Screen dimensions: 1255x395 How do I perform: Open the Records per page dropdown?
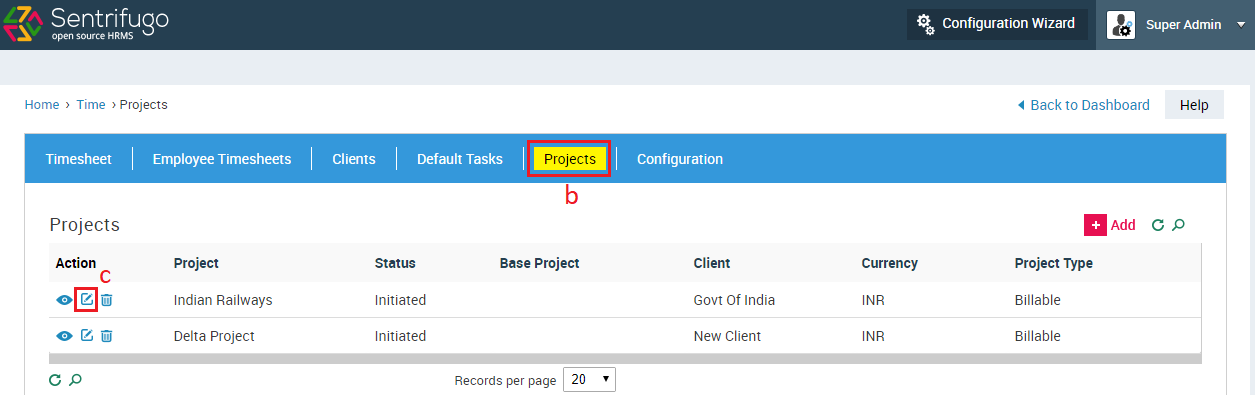tap(590, 380)
